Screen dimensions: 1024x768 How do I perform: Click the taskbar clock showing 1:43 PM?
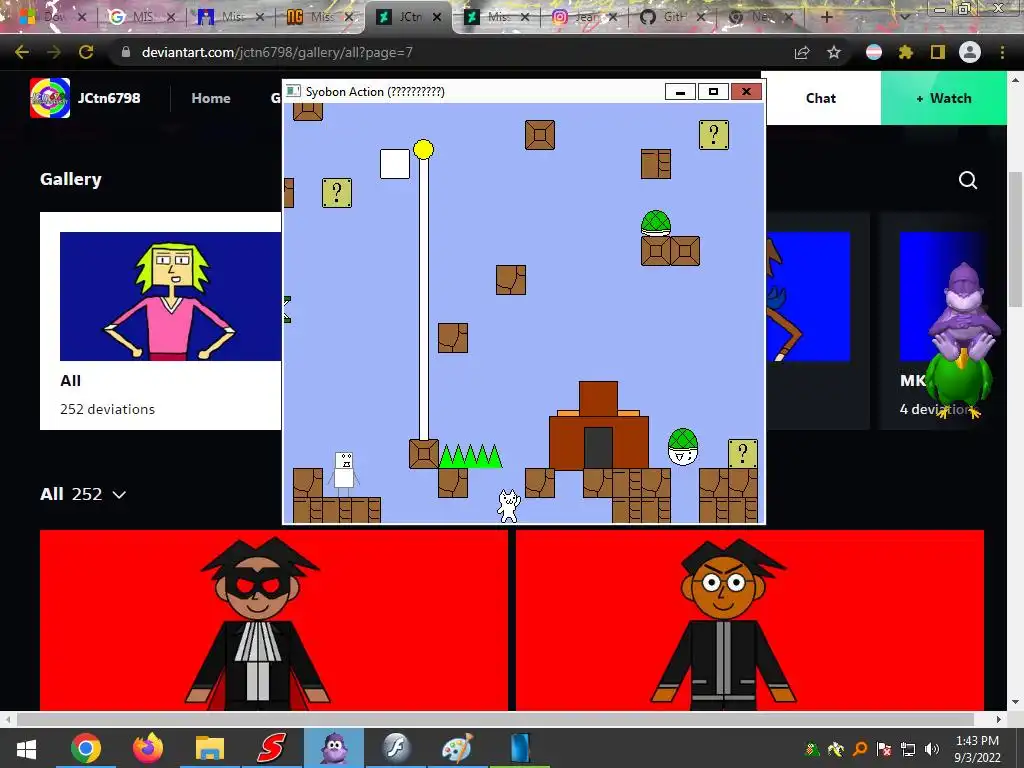(977, 749)
